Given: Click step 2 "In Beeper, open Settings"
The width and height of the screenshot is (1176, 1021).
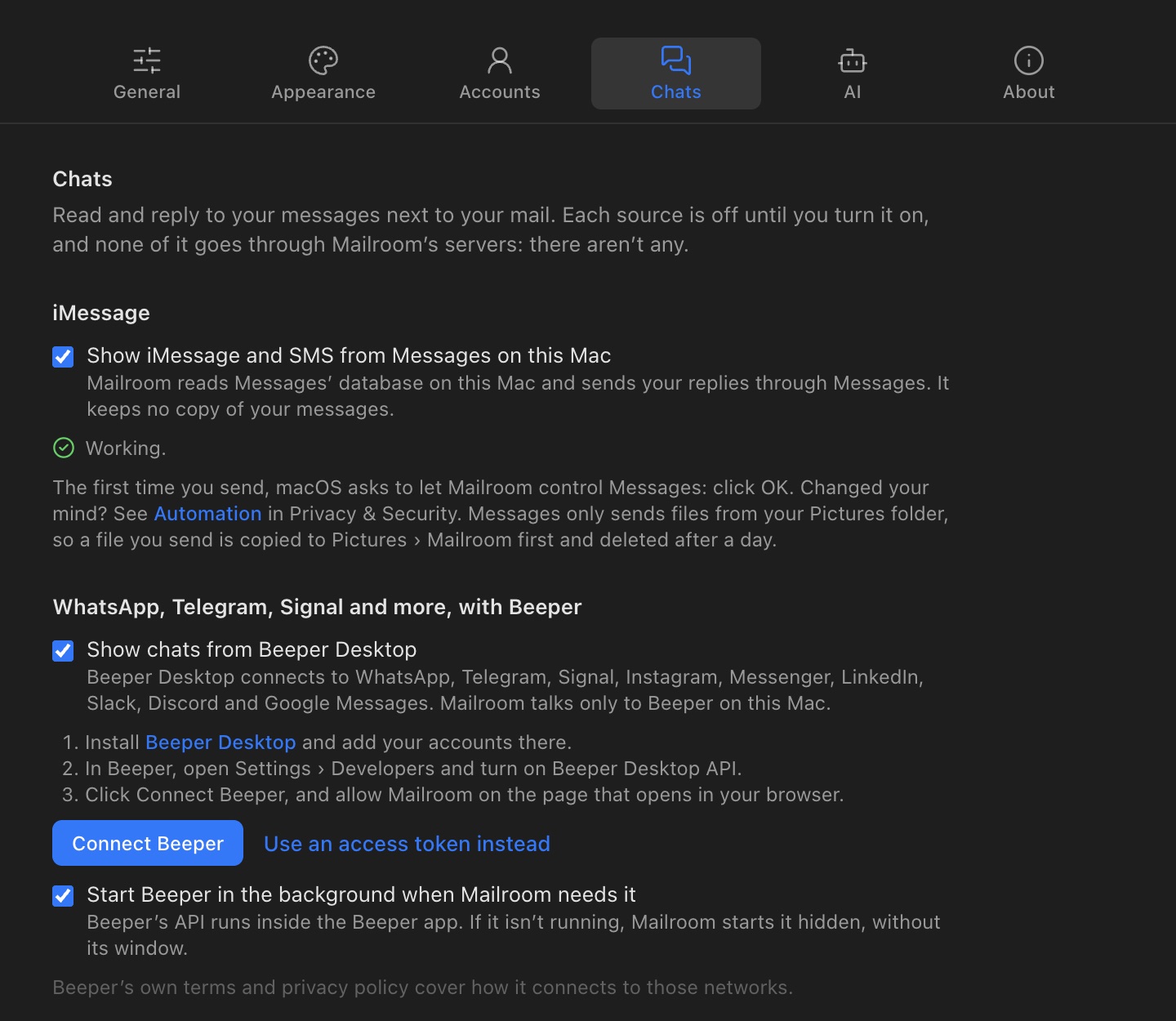Looking at the screenshot, I should point(403,769).
